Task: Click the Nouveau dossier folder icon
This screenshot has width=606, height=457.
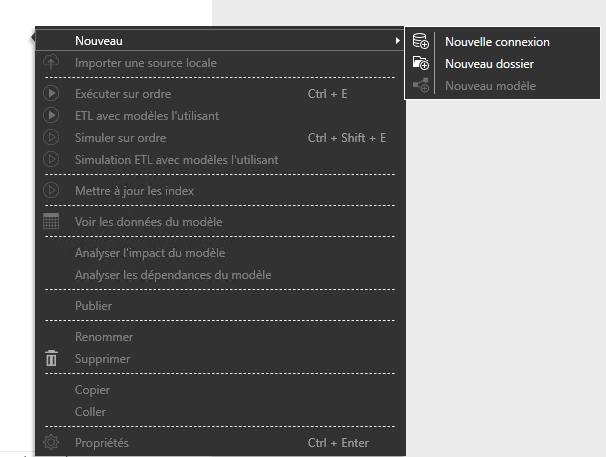Action: tap(420, 64)
